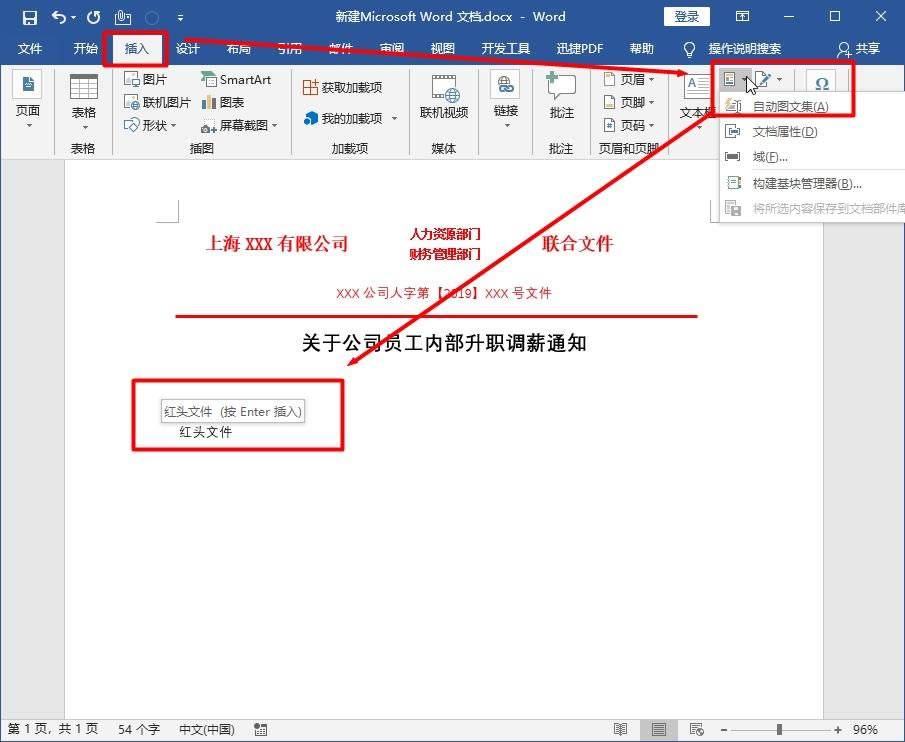Switch to the 审阅 ribbon tab
This screenshot has height=742, width=905.
tap(391, 47)
